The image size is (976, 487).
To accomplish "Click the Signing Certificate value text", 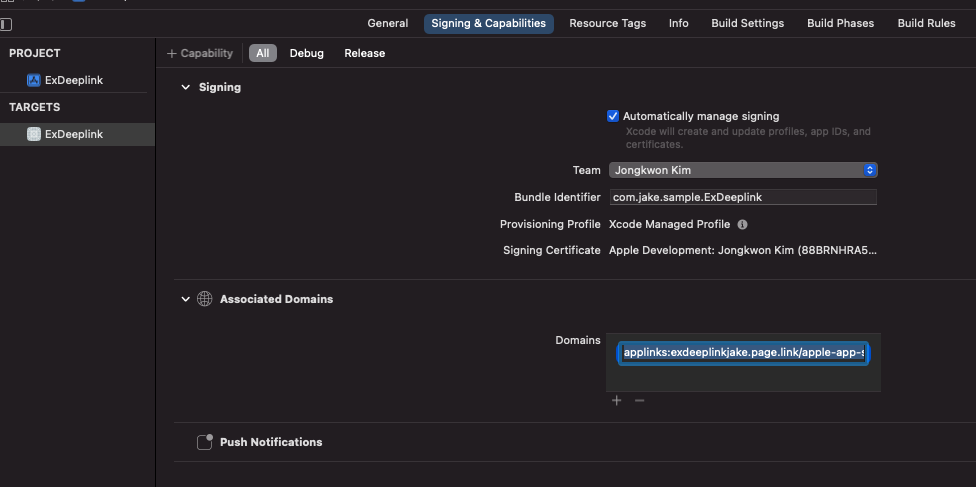I will point(743,250).
